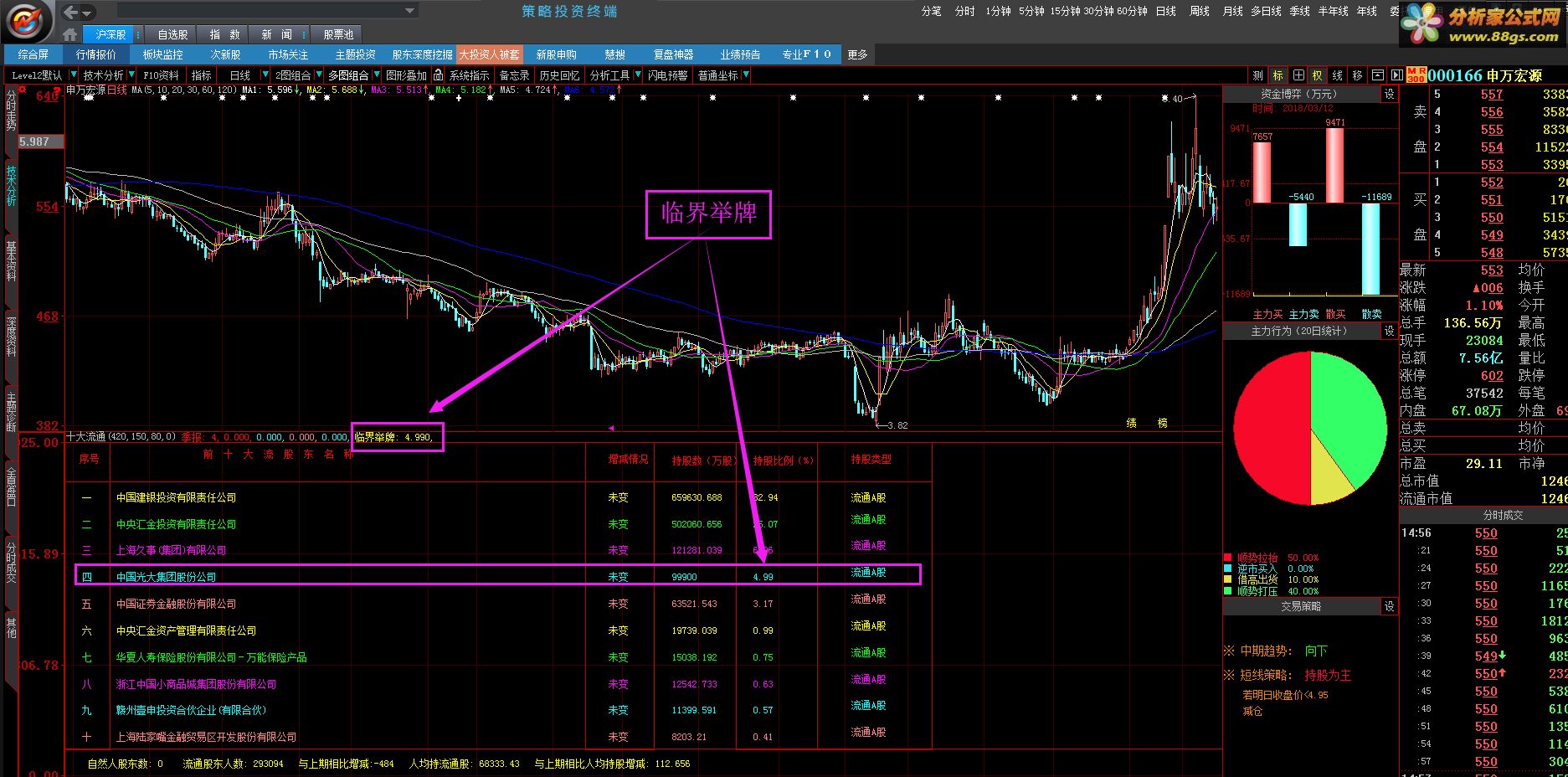Expand the top search combo box
The width and height of the screenshot is (1568, 777).
[x=410, y=12]
